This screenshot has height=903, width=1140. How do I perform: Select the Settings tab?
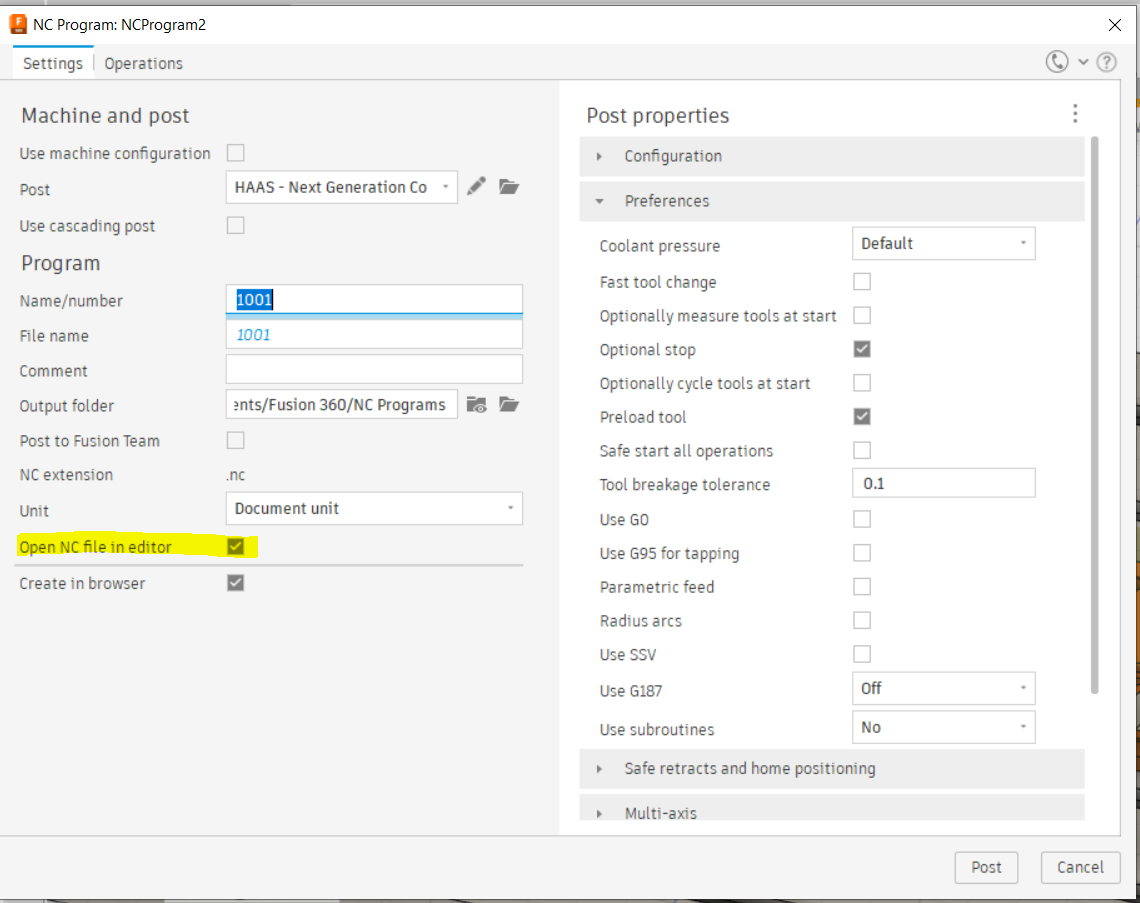52,62
